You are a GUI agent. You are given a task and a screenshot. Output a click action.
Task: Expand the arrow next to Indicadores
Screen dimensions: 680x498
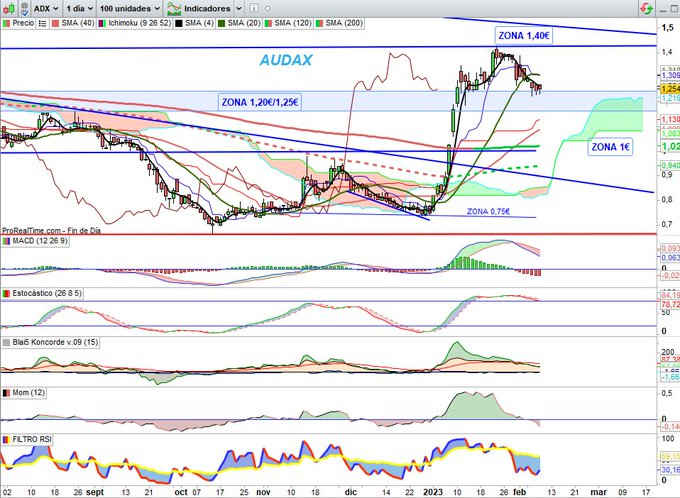pos(239,9)
